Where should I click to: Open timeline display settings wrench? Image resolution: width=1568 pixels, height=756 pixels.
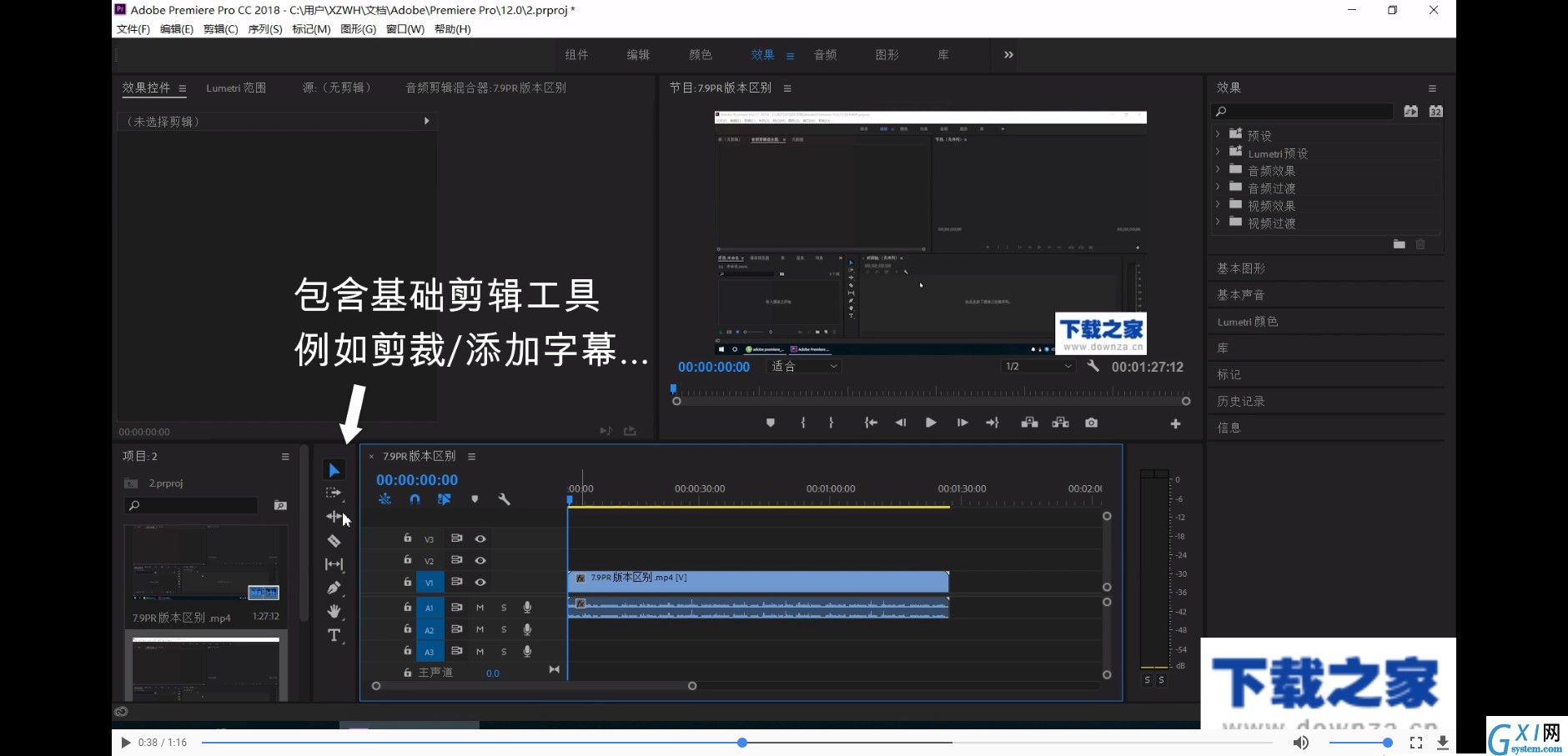click(x=504, y=499)
